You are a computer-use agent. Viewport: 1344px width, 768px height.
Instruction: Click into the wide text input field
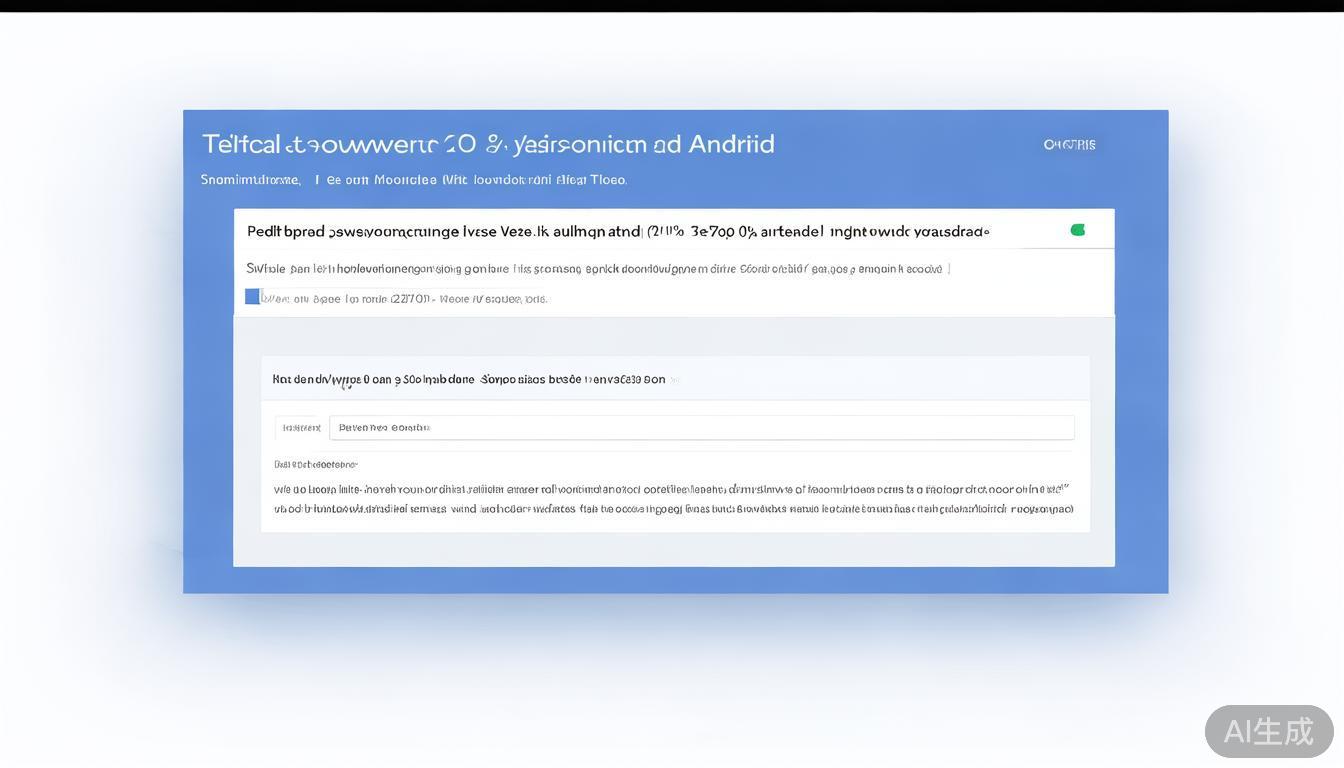coord(700,428)
